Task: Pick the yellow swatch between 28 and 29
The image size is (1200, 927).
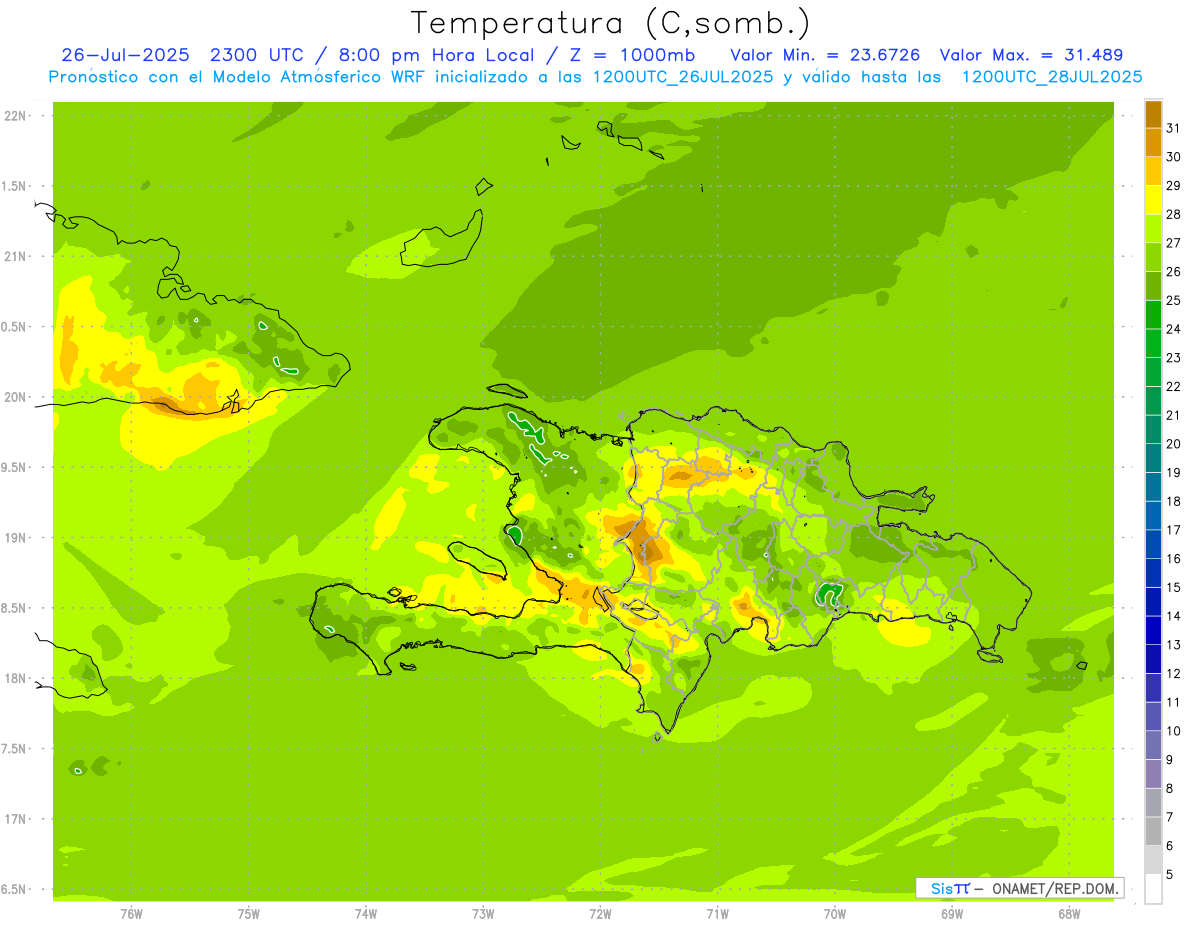Action: [x=1153, y=200]
